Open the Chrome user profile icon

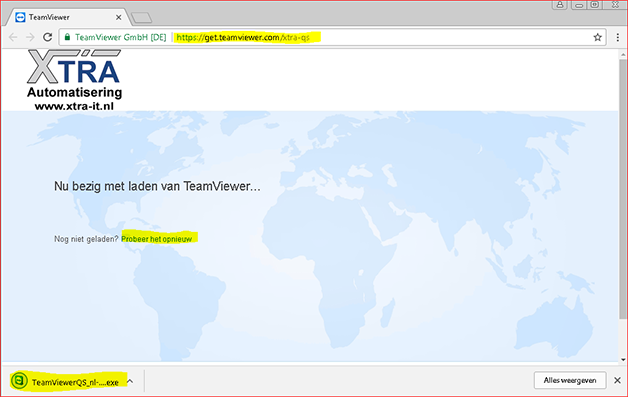[x=560, y=4]
